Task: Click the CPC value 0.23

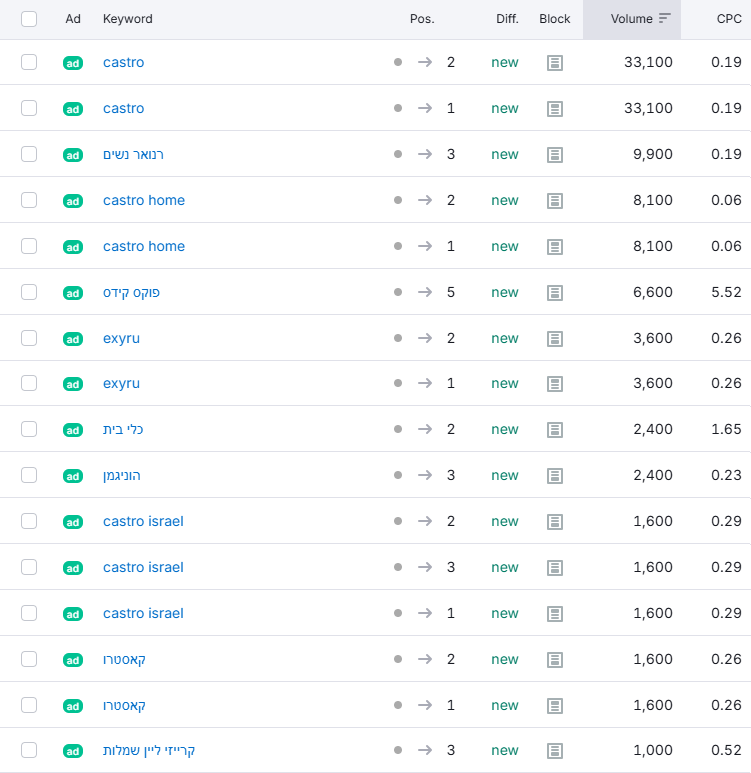Action: [x=726, y=475]
